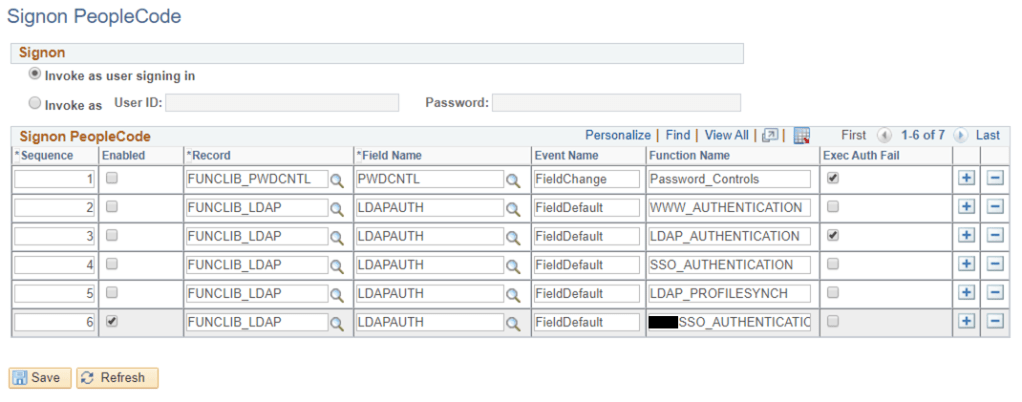Enable the Password_Controls sequence 1 checkbox
This screenshot has width=1022, height=402.
coord(113,178)
